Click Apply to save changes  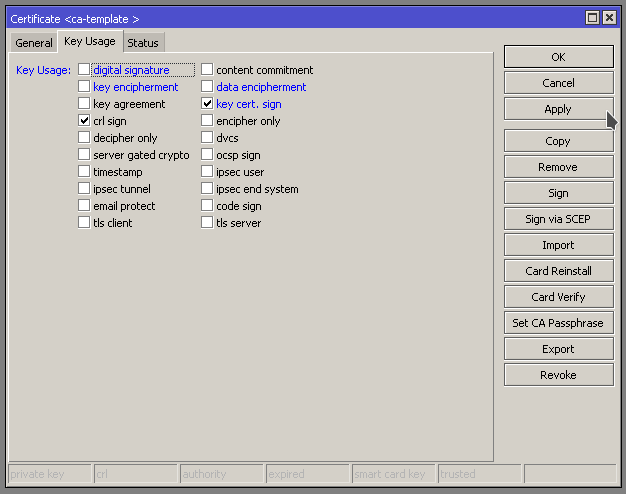coord(558,109)
